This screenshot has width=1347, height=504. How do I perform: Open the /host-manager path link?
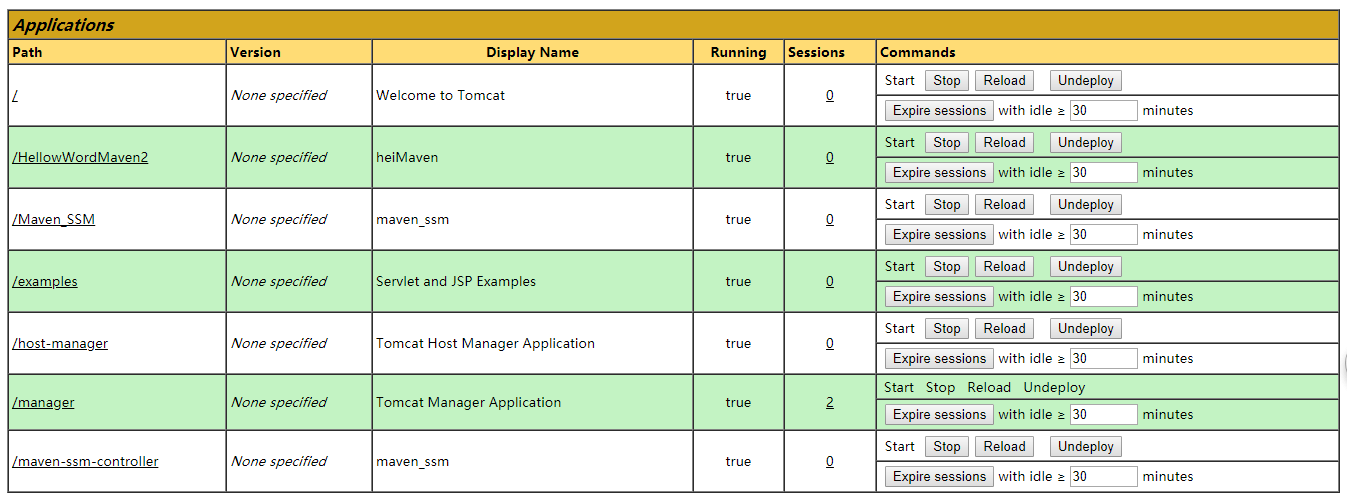[x=60, y=343]
